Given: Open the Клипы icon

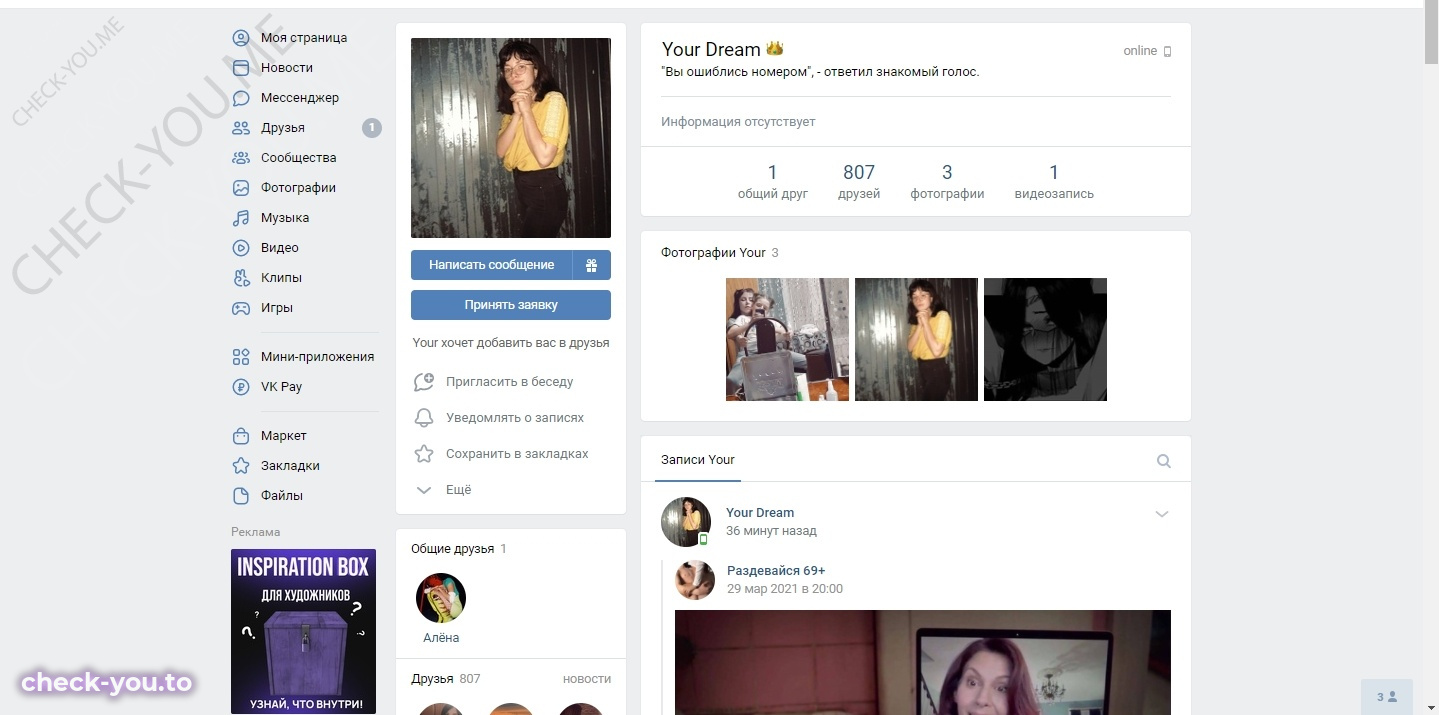Looking at the screenshot, I should tap(241, 278).
